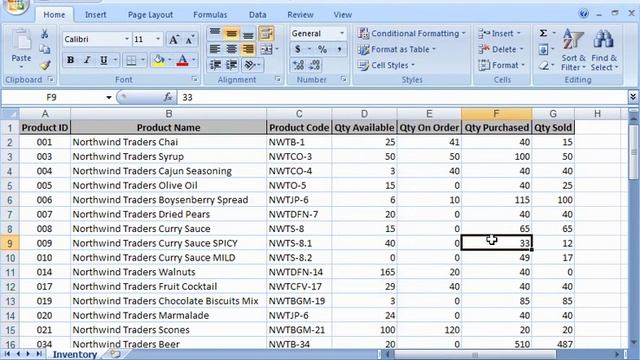Align text left
This screenshot has height=360, width=640.
click(215, 49)
